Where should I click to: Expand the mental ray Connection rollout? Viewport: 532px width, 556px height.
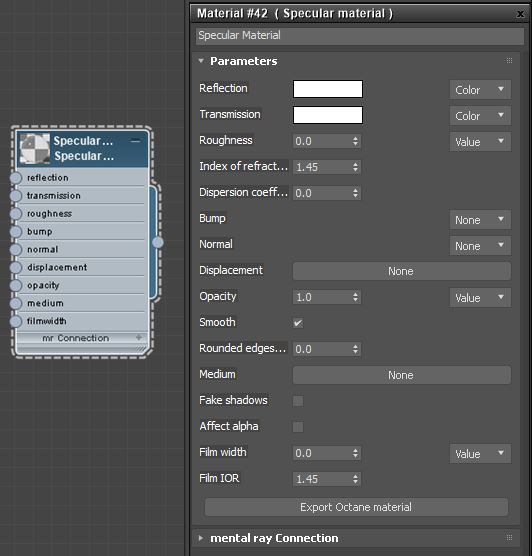tap(201, 538)
